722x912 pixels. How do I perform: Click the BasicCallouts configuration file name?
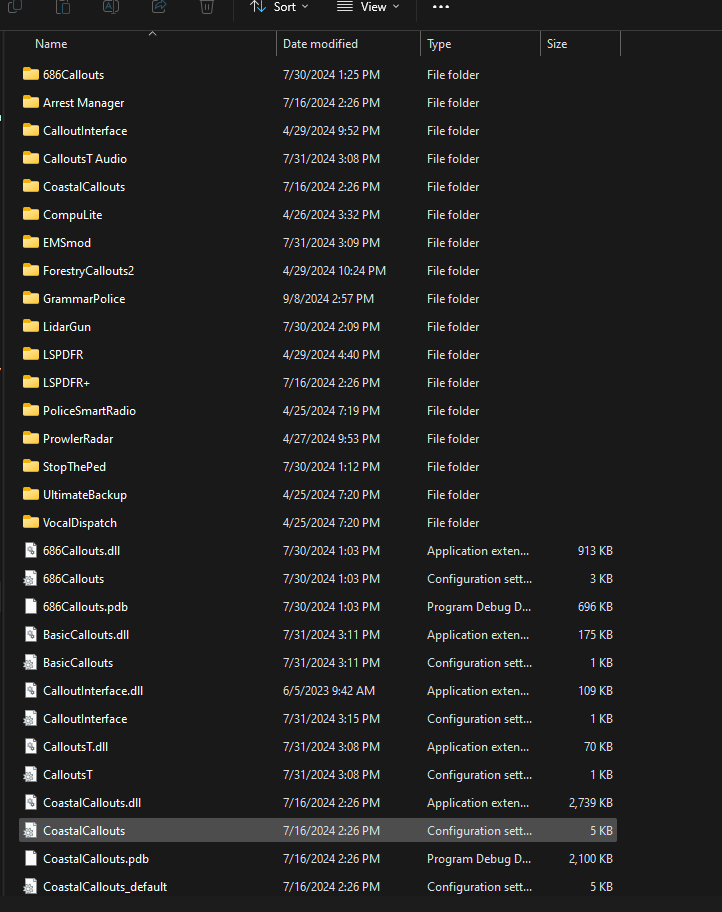click(x=78, y=663)
